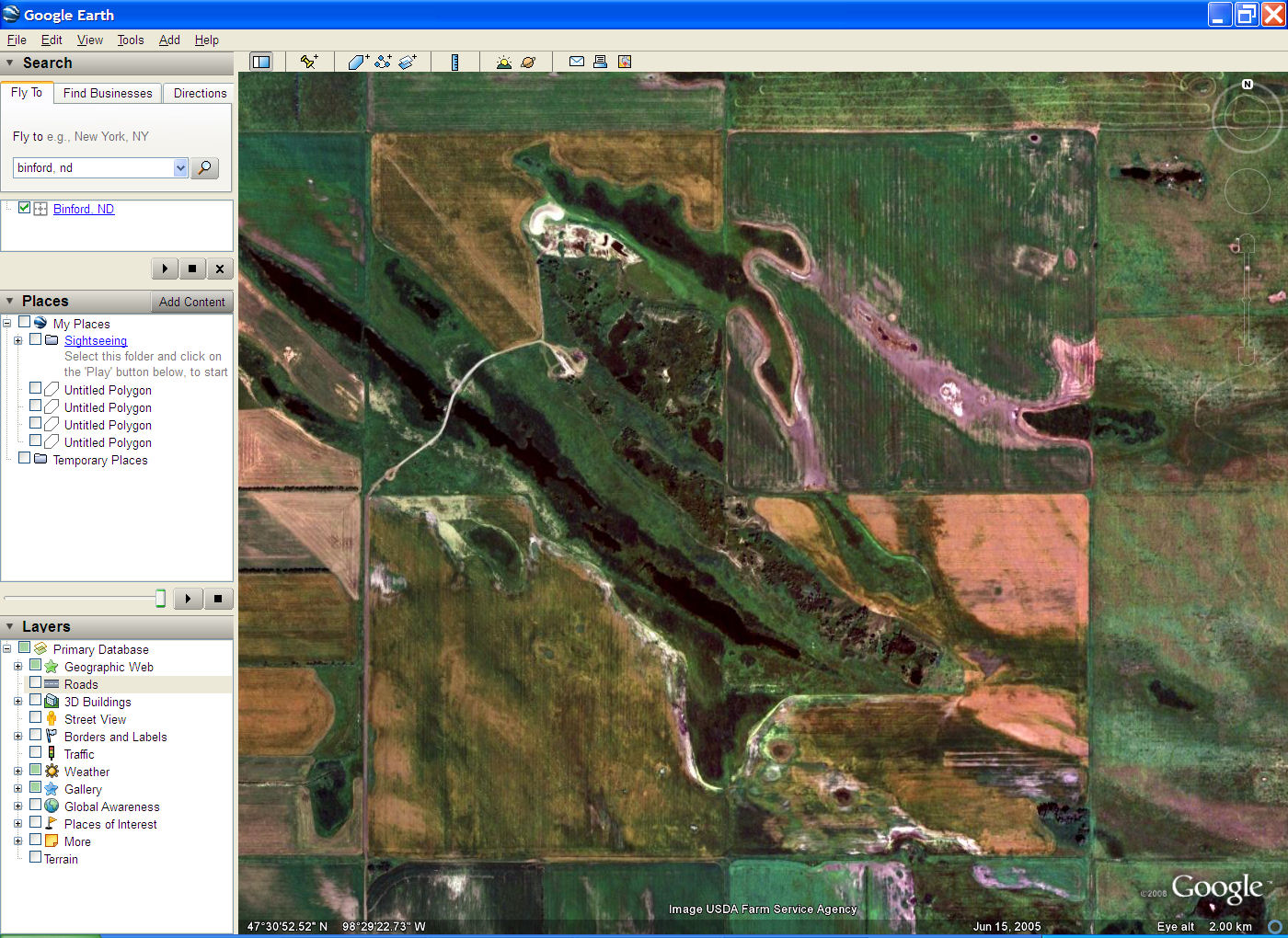Open the Ruler measuring tool
Viewport: 1288px width, 938px height.
[454, 62]
